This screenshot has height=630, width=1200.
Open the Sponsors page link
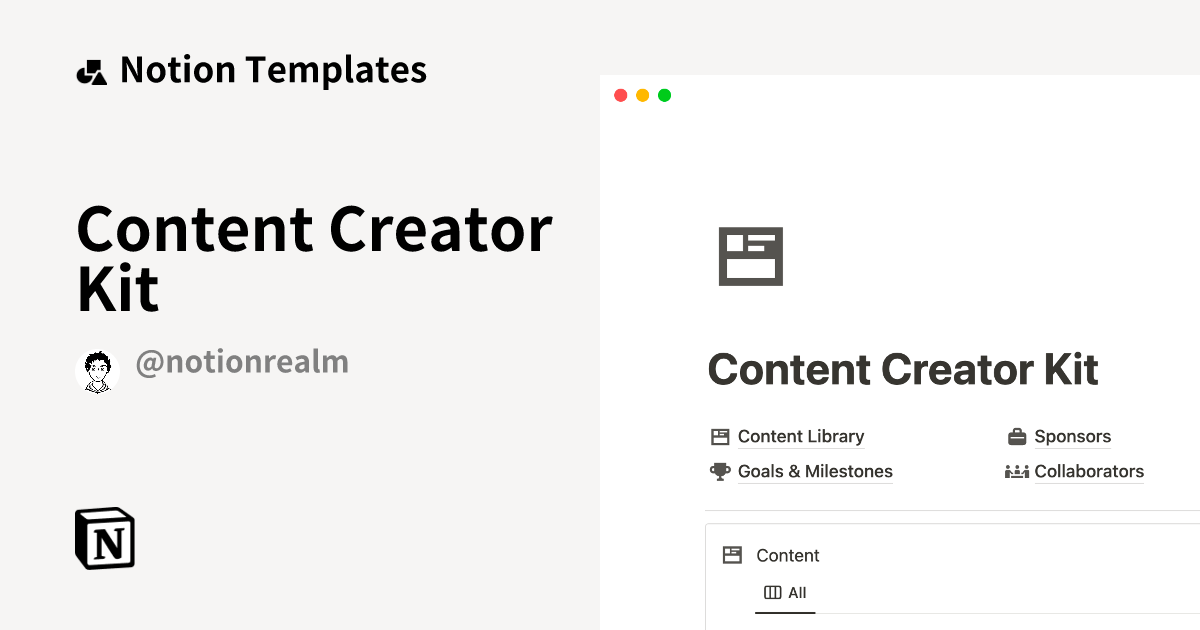[1073, 436]
